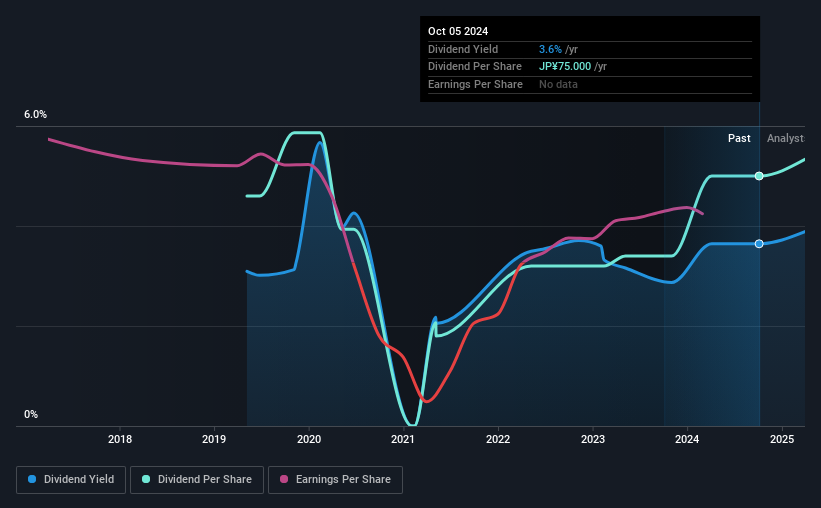Click the 2018 label on the x-axis
Viewport: 821px width, 508px height.
120,439
